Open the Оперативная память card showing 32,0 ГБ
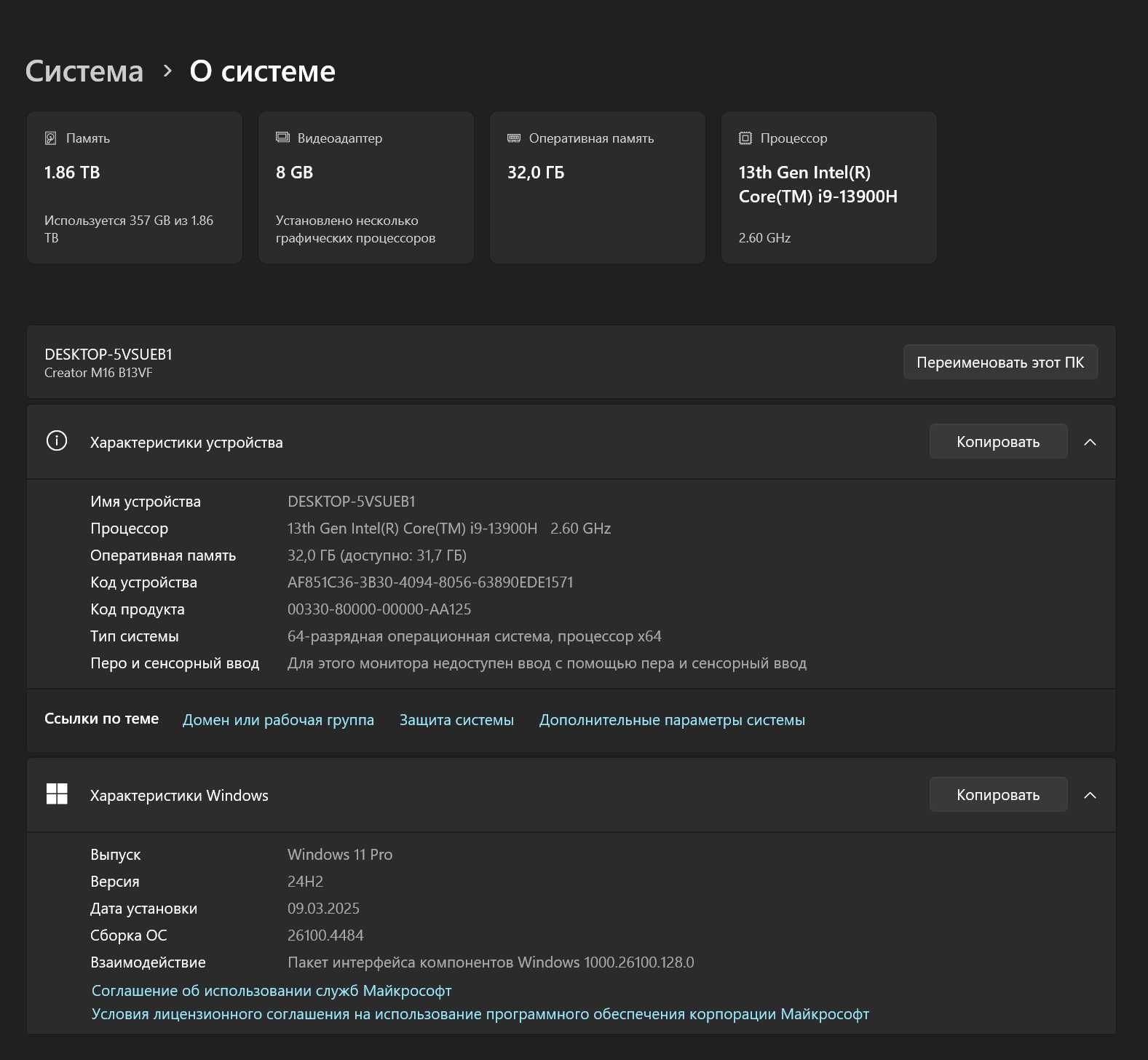Image resolution: width=1148 pixels, height=1060 pixels. (598, 188)
